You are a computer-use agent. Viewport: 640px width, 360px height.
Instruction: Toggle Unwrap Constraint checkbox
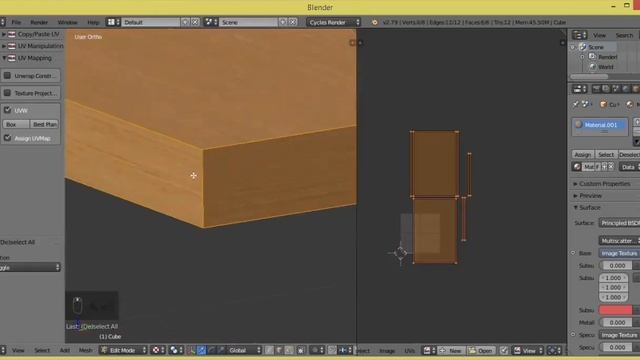coord(7,76)
